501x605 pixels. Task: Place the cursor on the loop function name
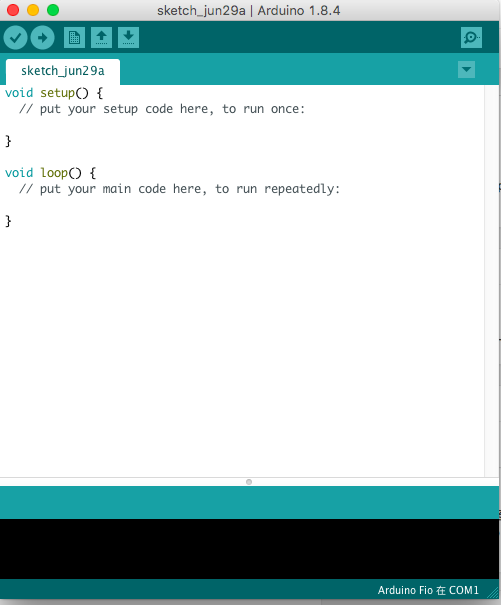point(54,173)
